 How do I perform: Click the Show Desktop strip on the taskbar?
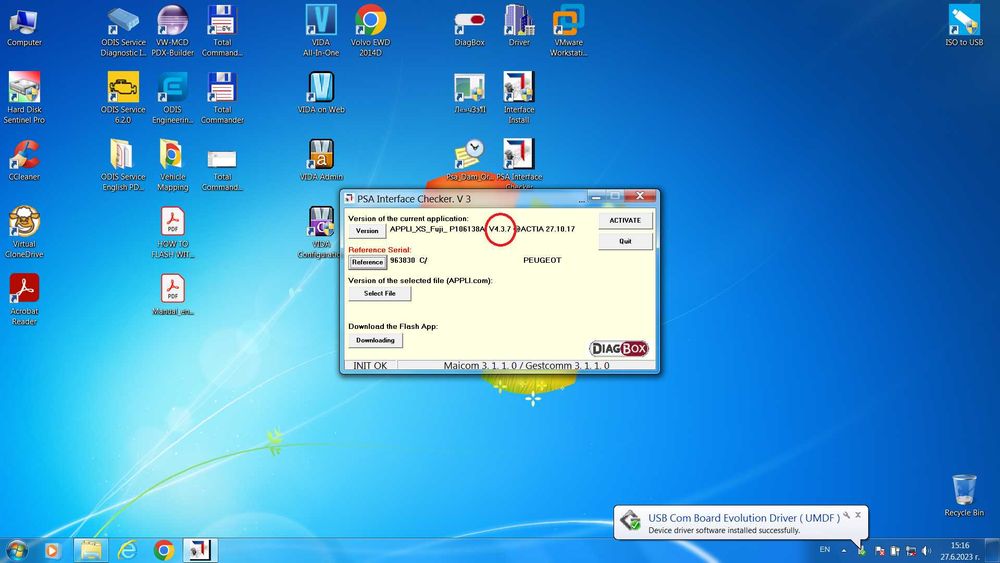pos(994,551)
